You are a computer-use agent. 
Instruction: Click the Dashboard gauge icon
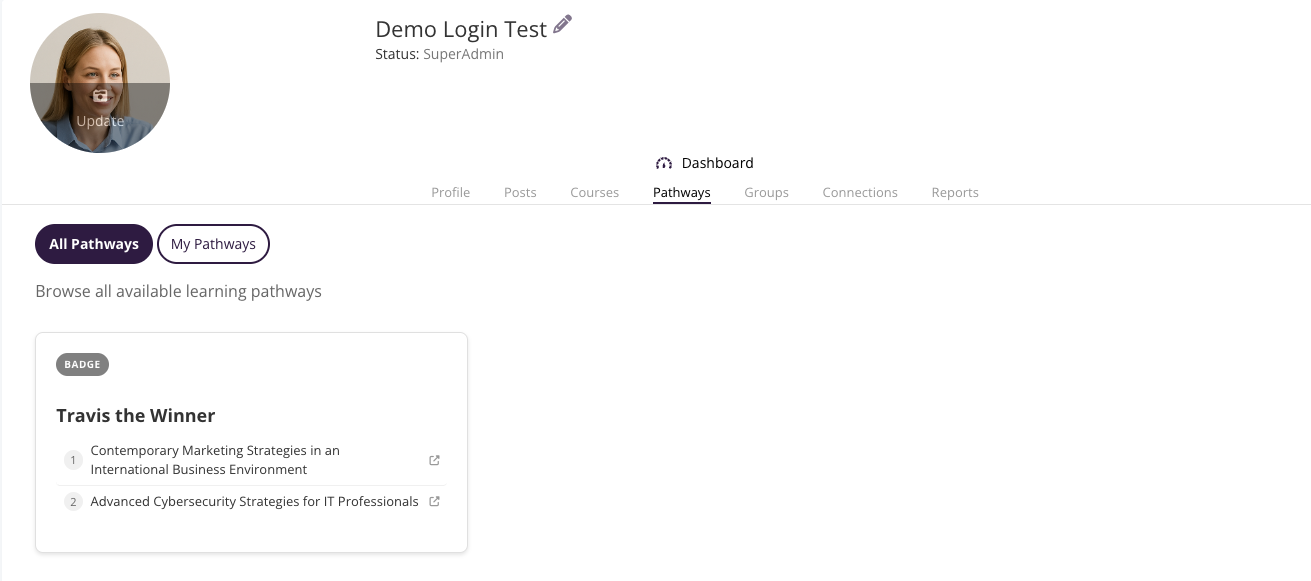[664, 163]
